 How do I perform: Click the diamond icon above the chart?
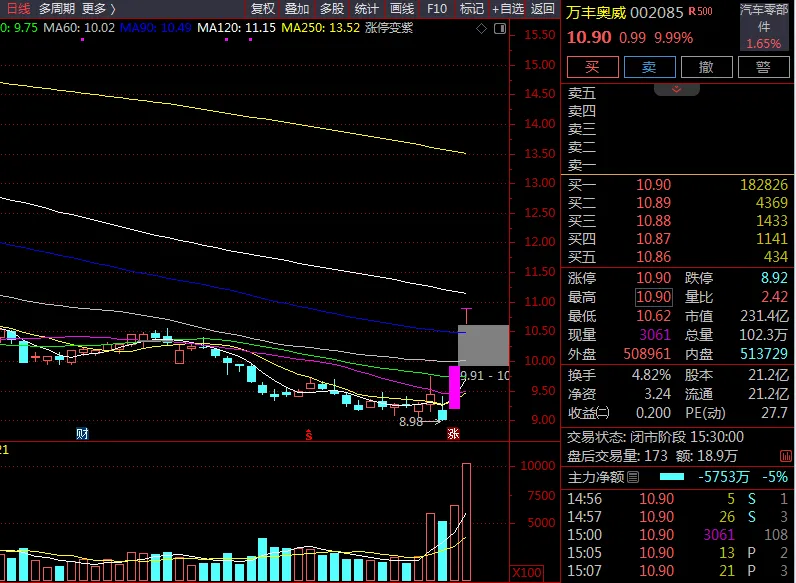tap(481, 29)
